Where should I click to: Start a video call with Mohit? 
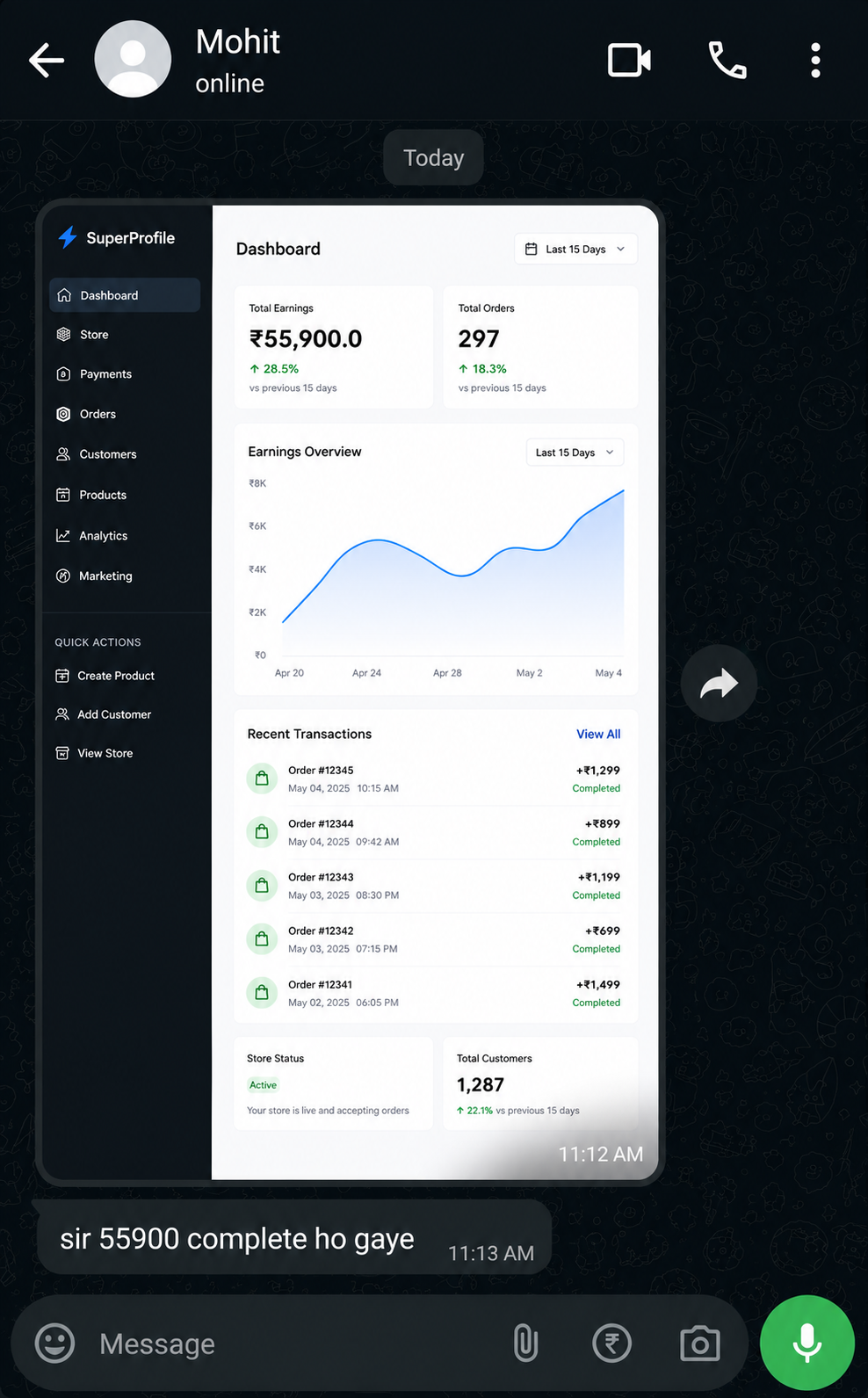click(629, 61)
